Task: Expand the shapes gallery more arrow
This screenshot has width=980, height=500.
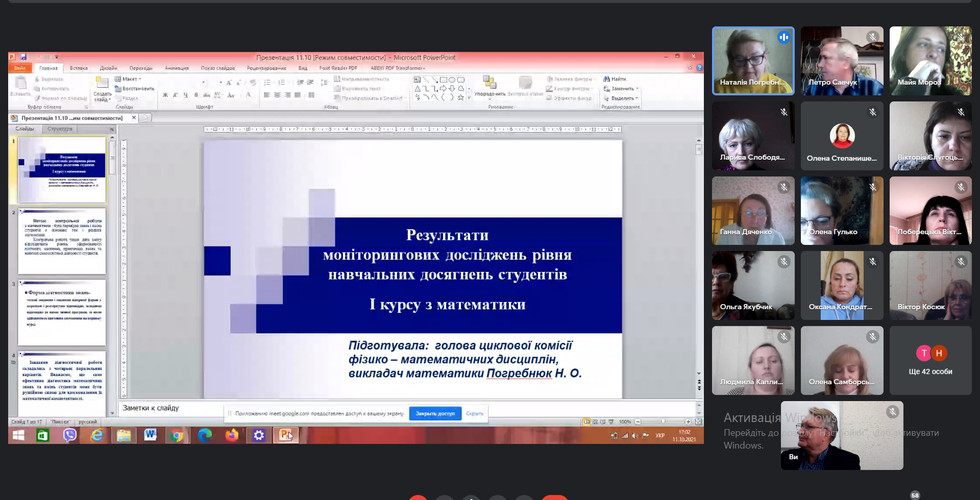Action: point(470,98)
